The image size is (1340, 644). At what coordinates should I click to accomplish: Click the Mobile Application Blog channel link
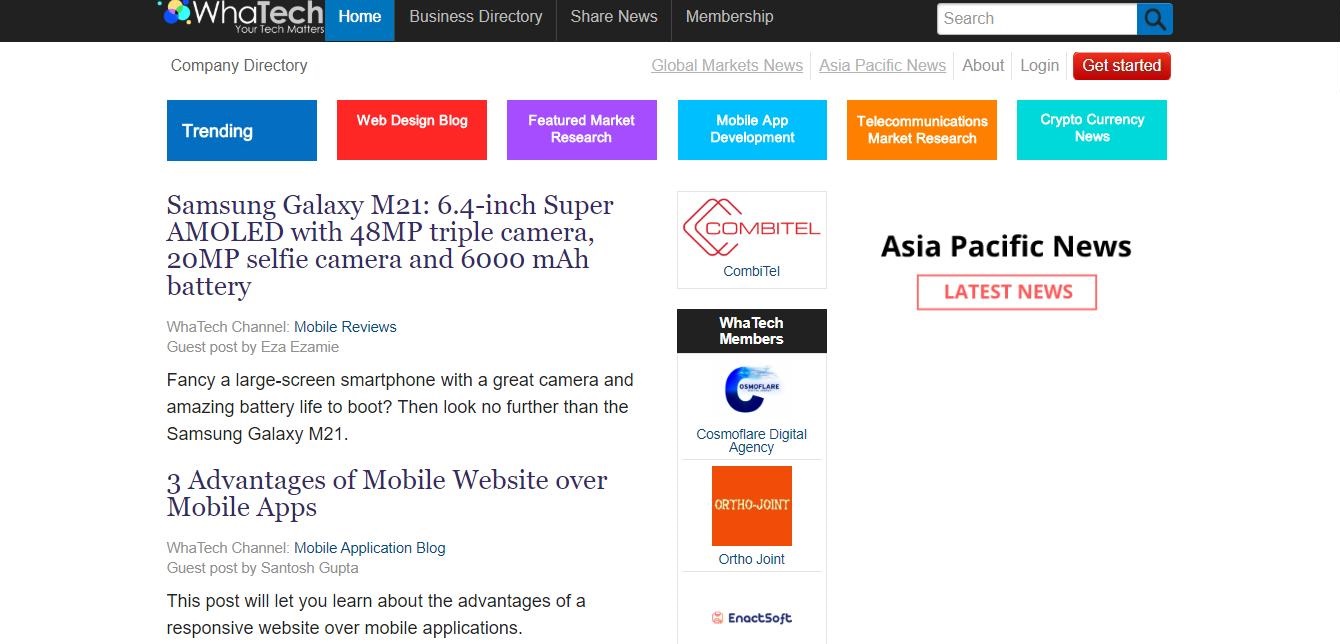[x=370, y=548]
